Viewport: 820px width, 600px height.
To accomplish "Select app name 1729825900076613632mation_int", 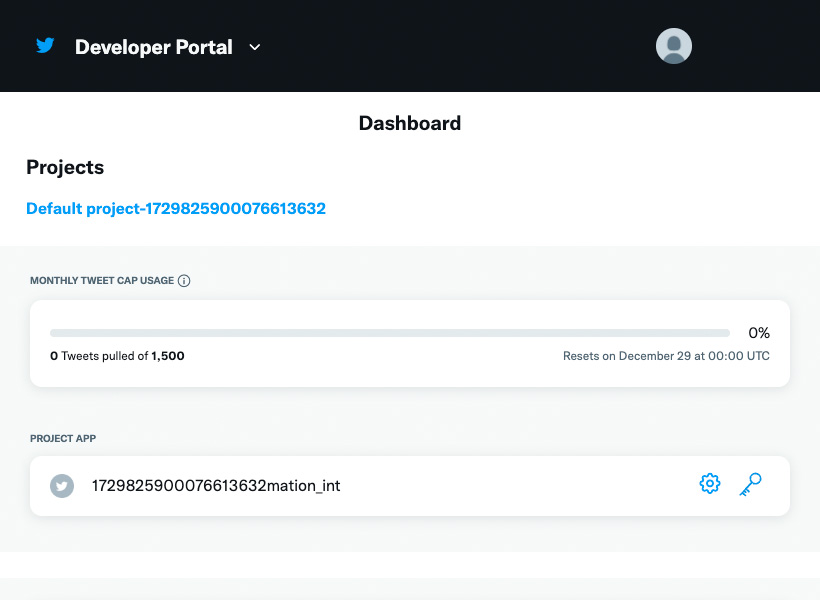I will [216, 486].
